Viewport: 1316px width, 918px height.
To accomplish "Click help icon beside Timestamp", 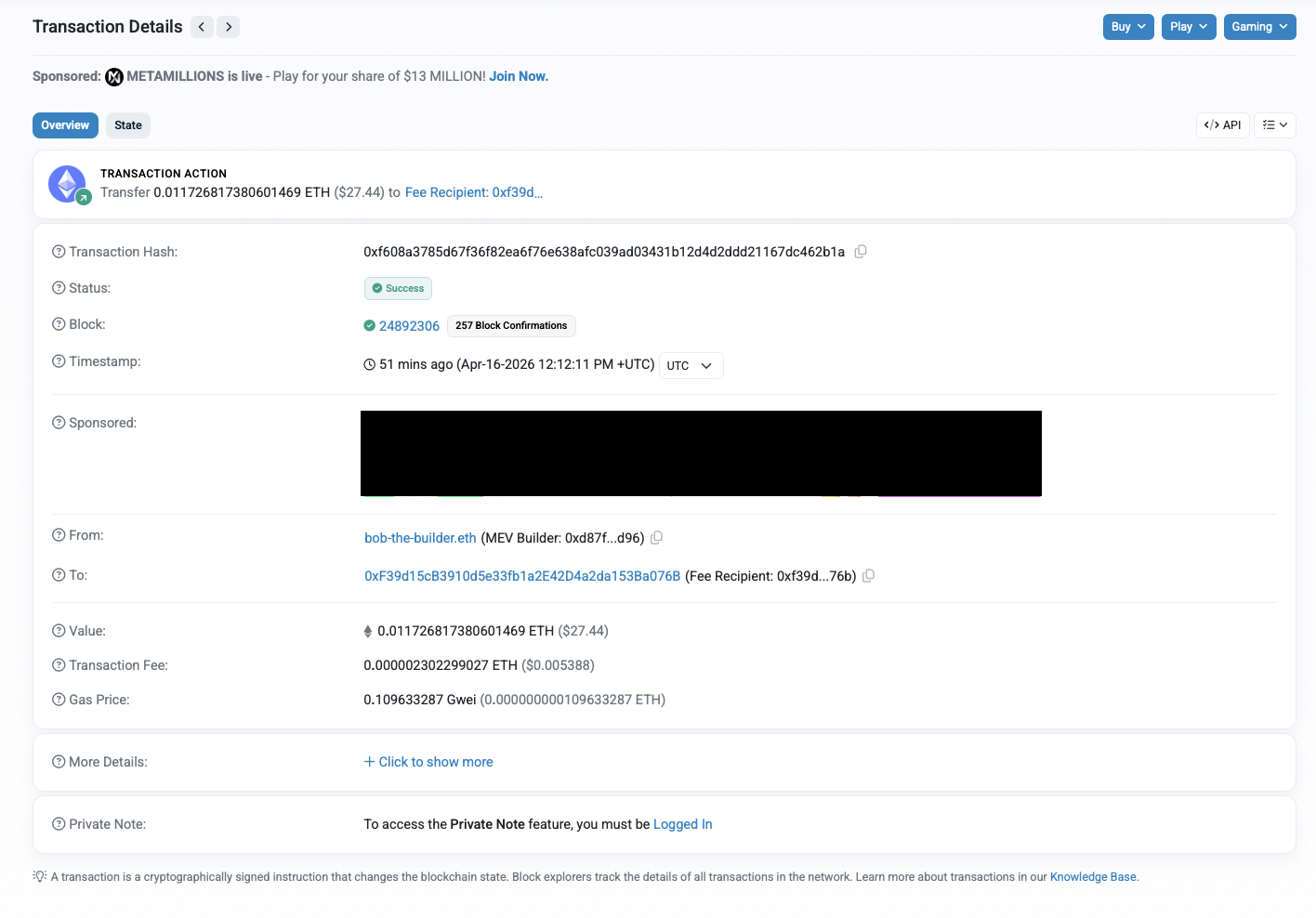I will coord(59,361).
